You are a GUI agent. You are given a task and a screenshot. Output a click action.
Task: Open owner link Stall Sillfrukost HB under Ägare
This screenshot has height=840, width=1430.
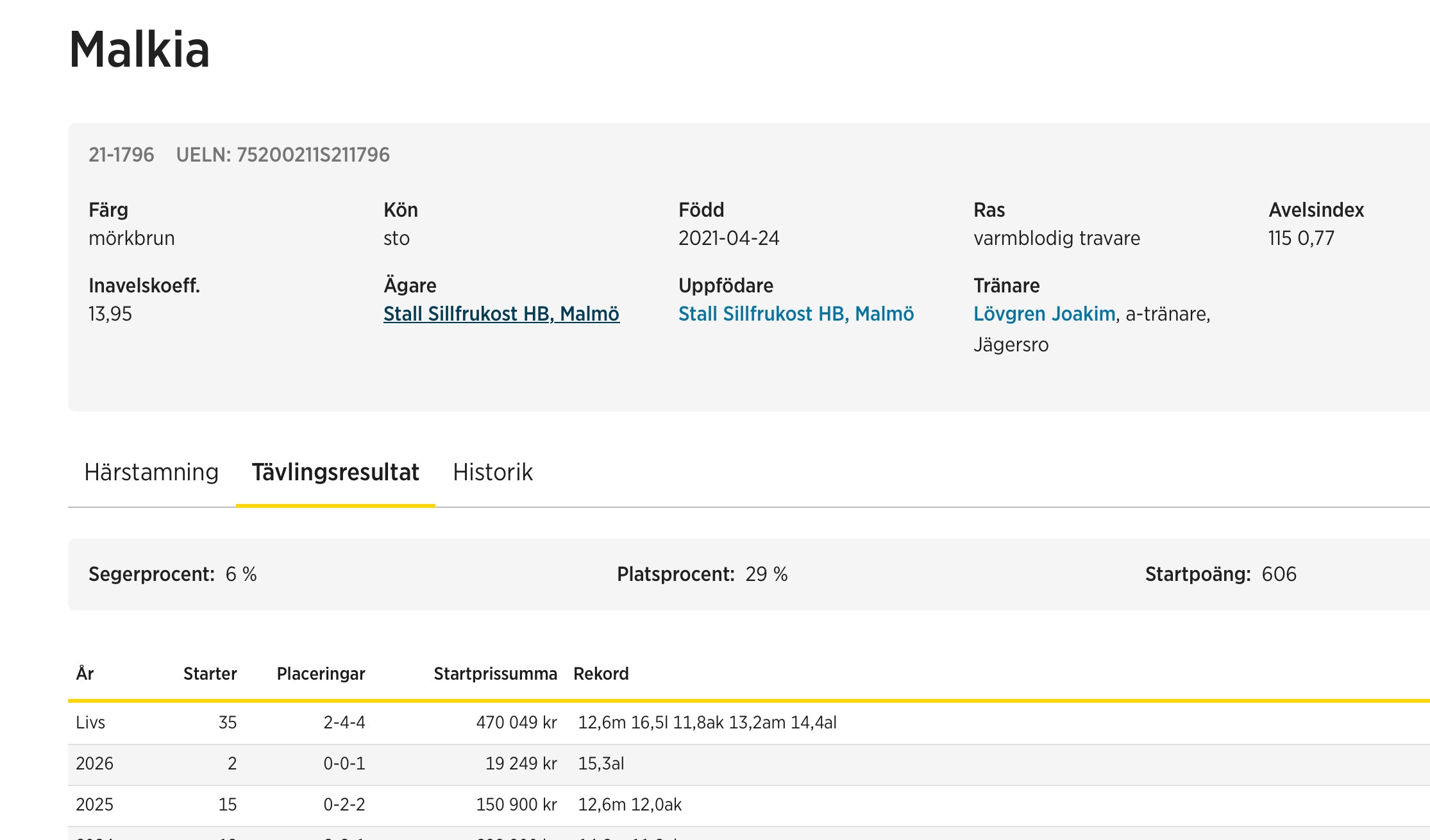tap(501, 314)
